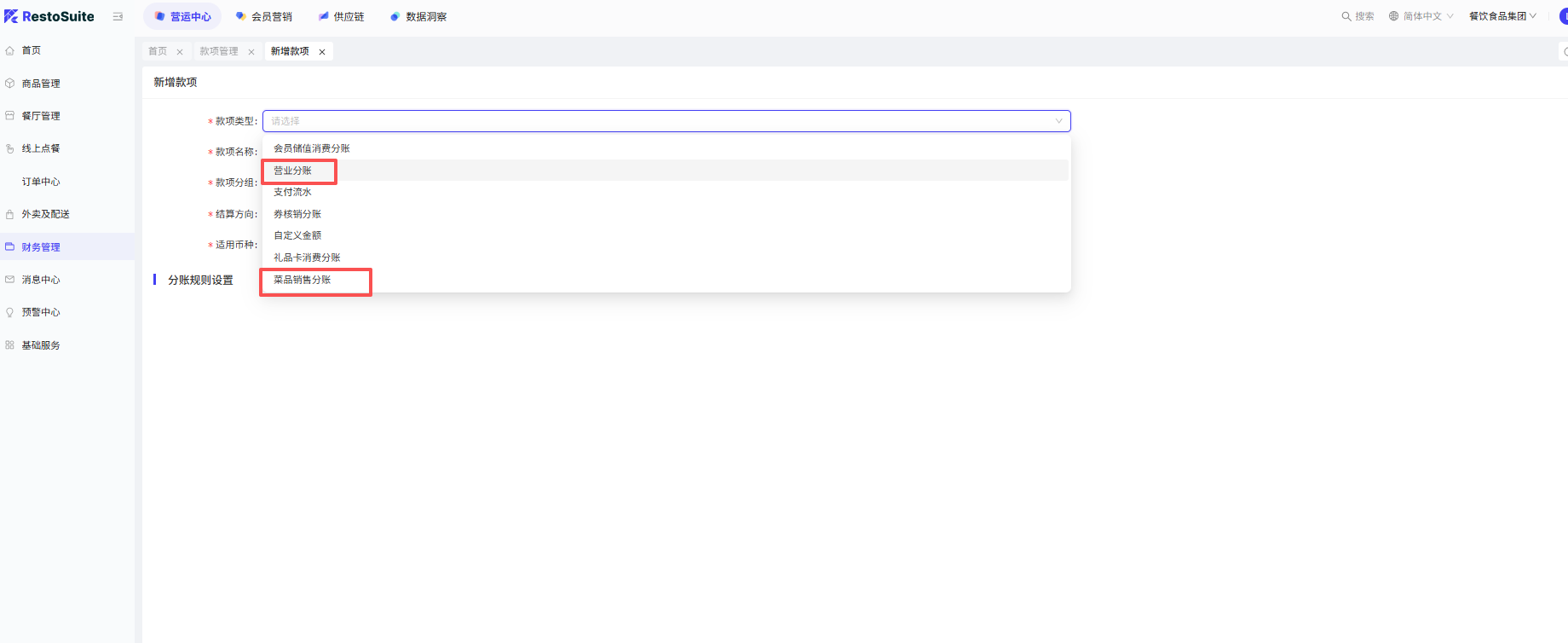This screenshot has width=1568, height=643.
Task: Expand the 餐饮食品集团 account dropdown
Action: tap(1502, 16)
